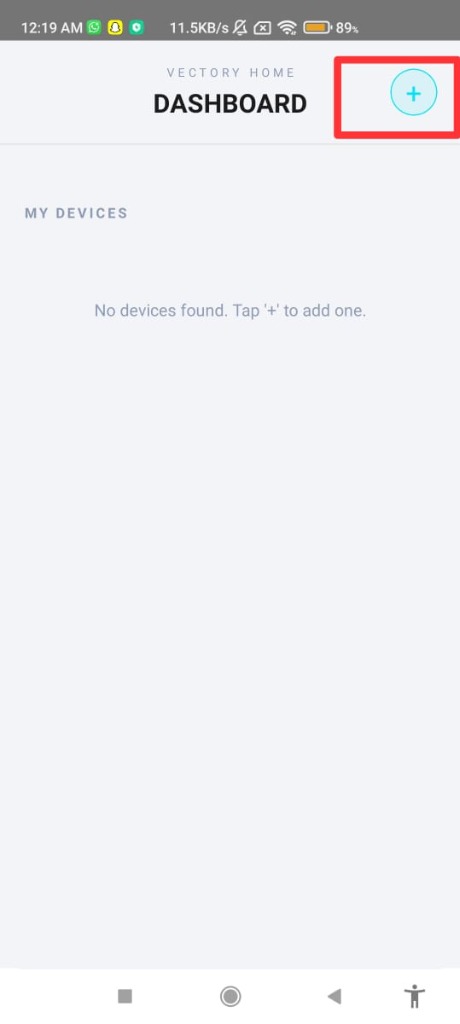Click the DASHBOARD title
This screenshot has width=460, height=1024.
230,104
